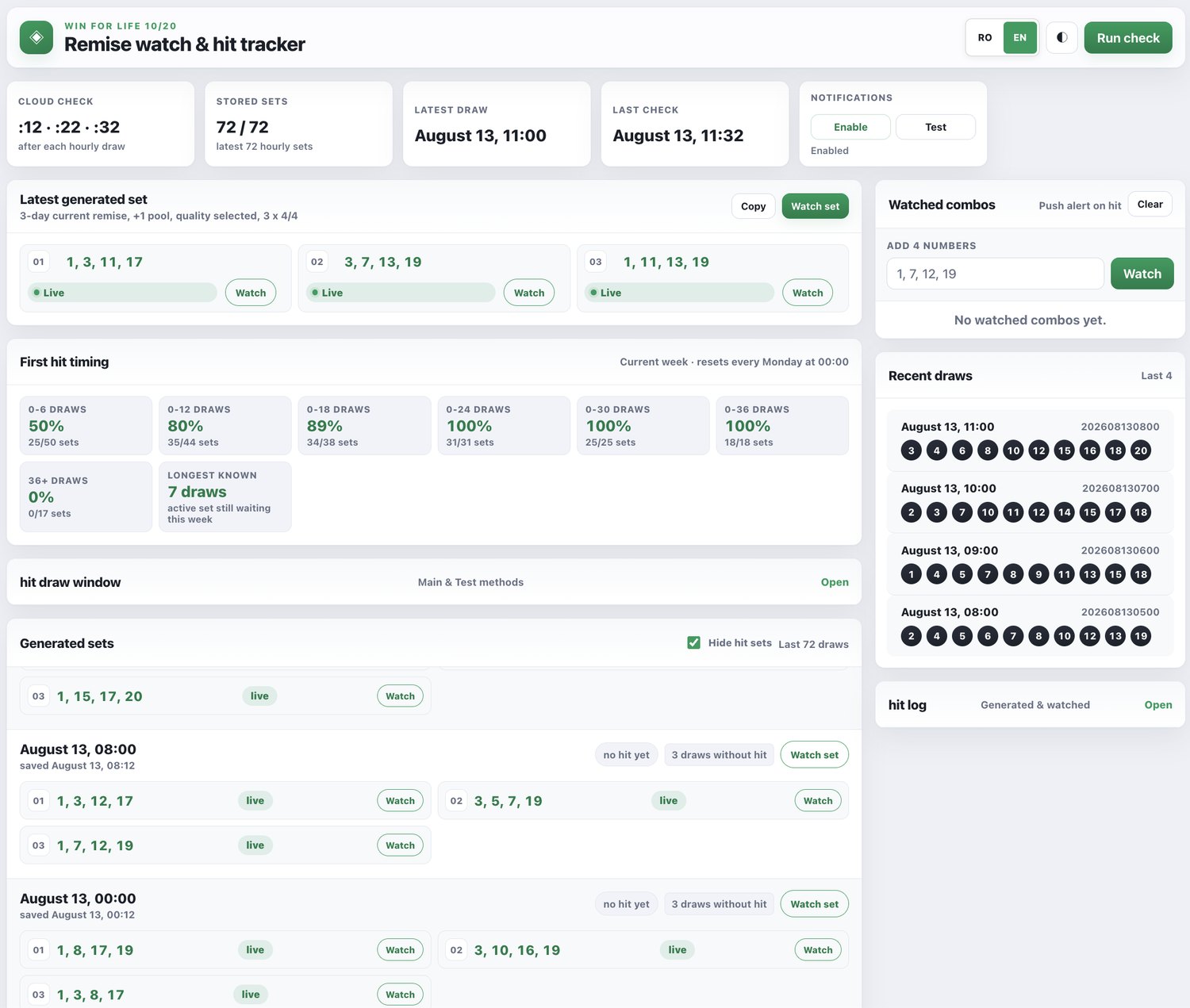Watch combo 1, 3, 12, 17
Image resolution: width=1190 pixels, height=1008 pixels.
(400, 801)
